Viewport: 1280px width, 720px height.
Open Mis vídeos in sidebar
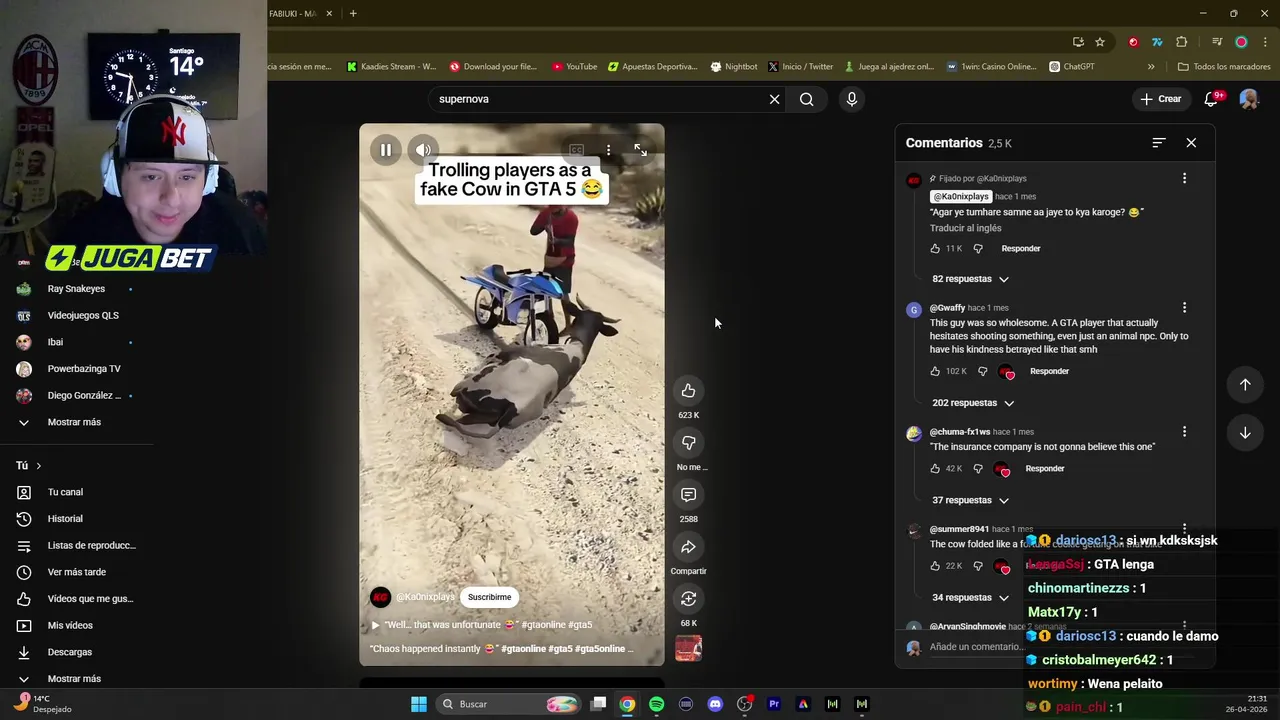[x=70, y=625]
